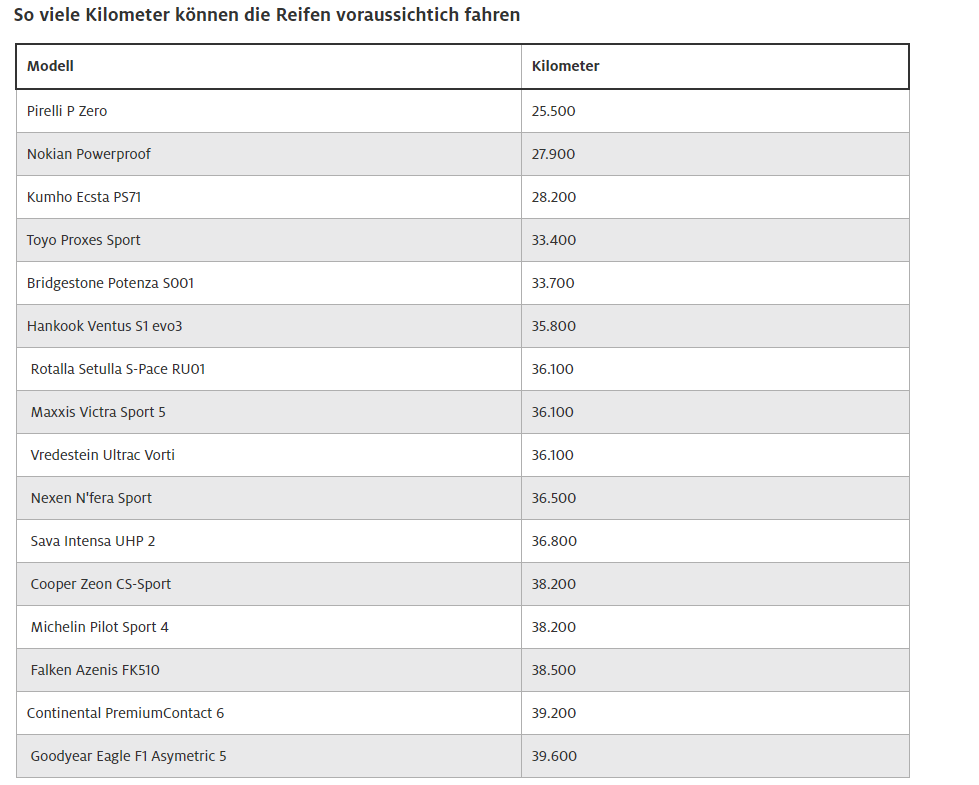The height and width of the screenshot is (785, 979).
Task: Click the 25.500 kilometer value
Action: click(554, 111)
